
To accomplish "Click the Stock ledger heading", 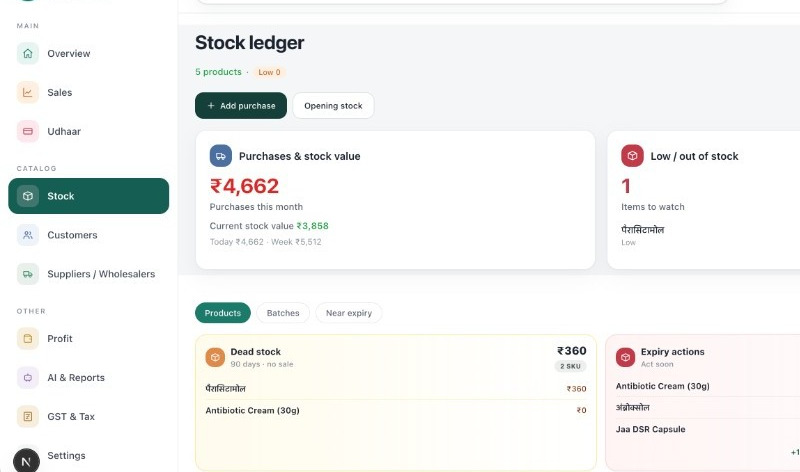I will [x=249, y=43].
